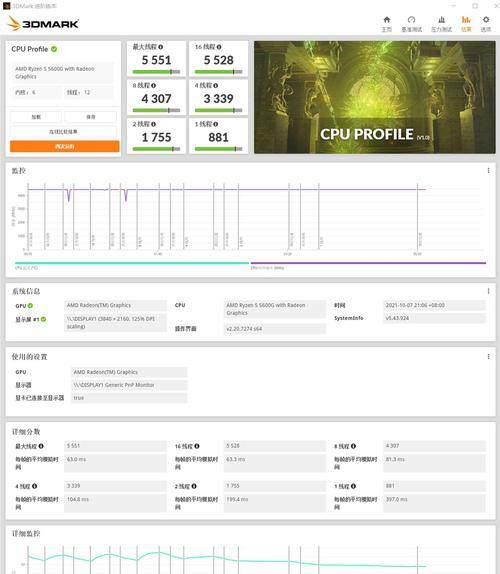Click the orange Run again button
Screen dimensions: 500x574
(65, 146)
